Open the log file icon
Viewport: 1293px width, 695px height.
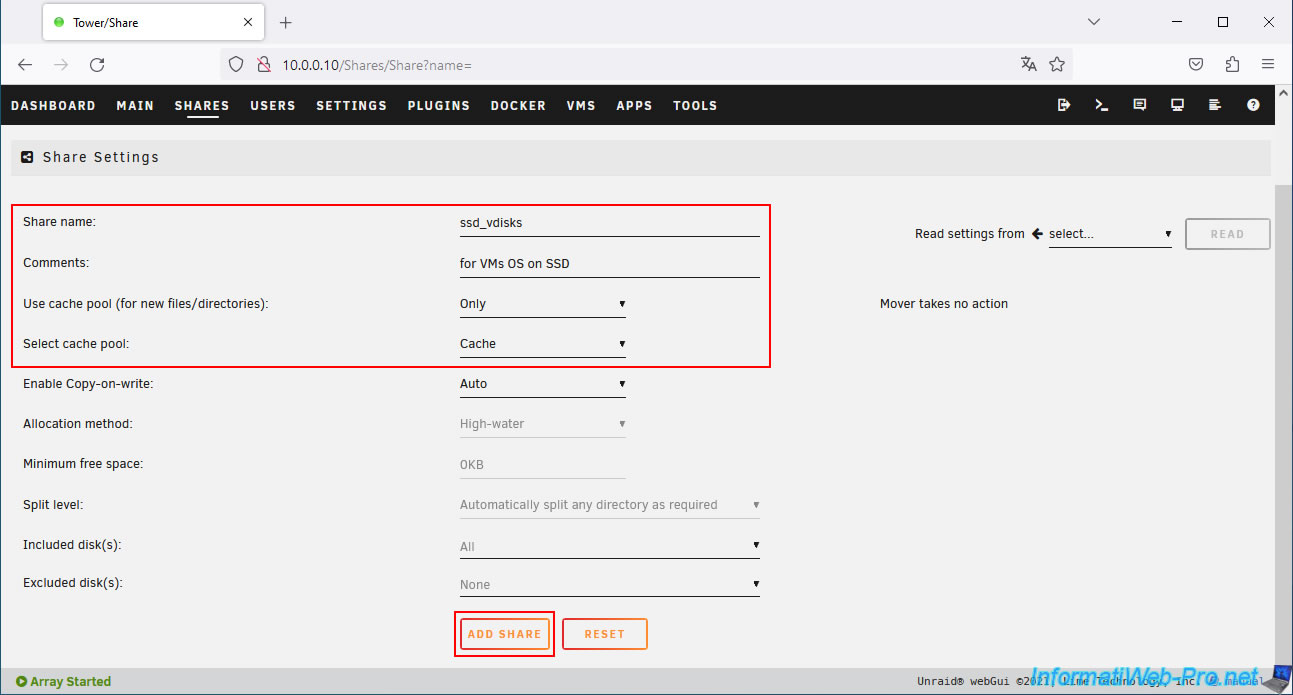pos(1215,105)
